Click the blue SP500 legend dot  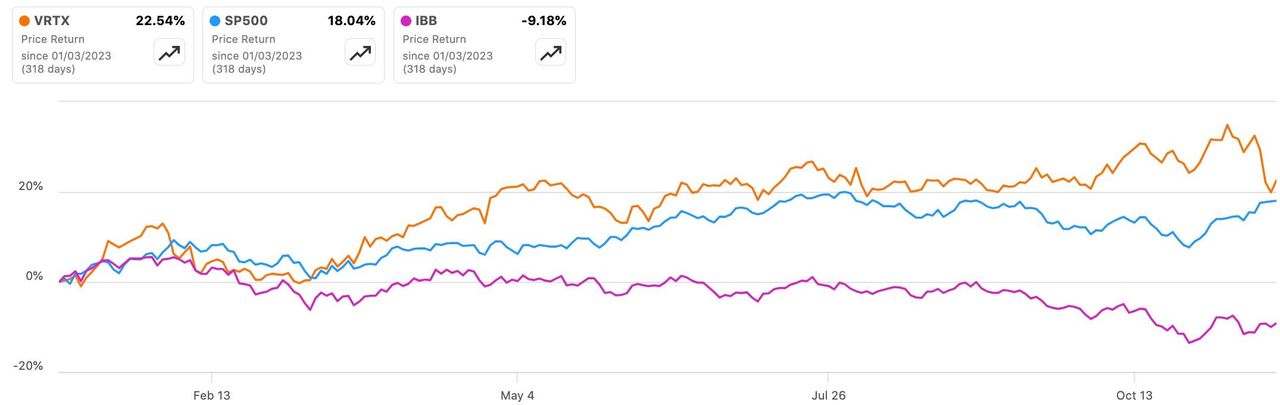pos(216,21)
